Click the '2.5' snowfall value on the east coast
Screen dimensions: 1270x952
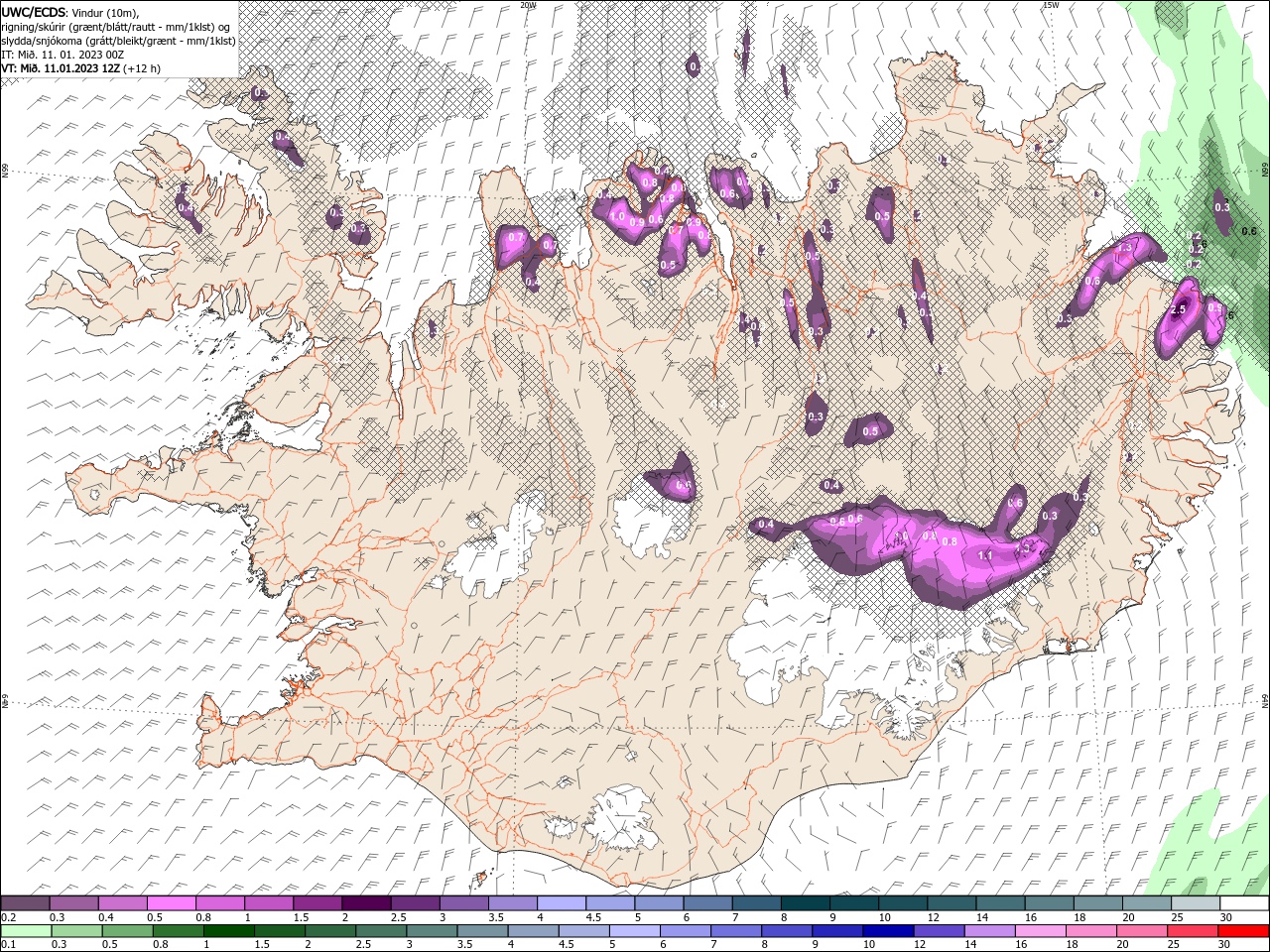point(1179,310)
